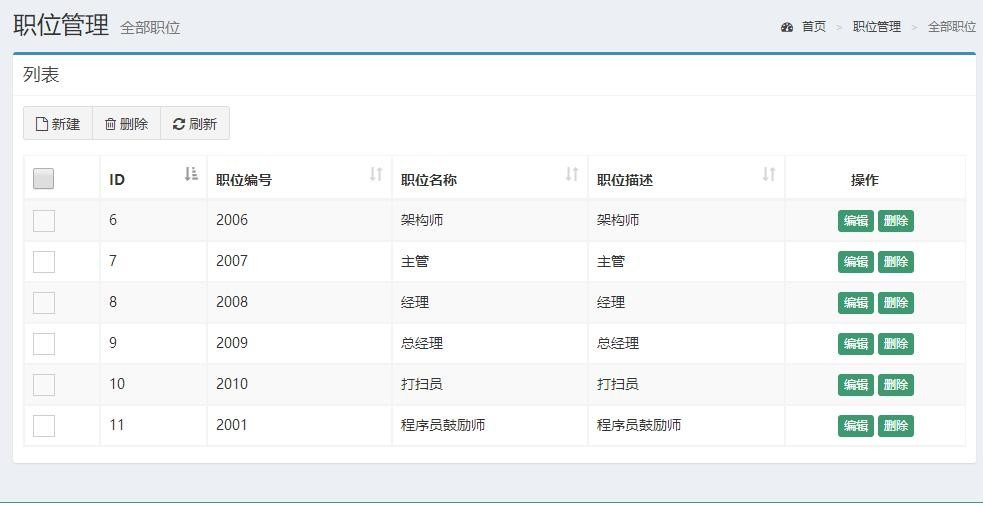The image size is (983, 506).
Task: Sort by 职位名称 column arrows
Action: [572, 174]
